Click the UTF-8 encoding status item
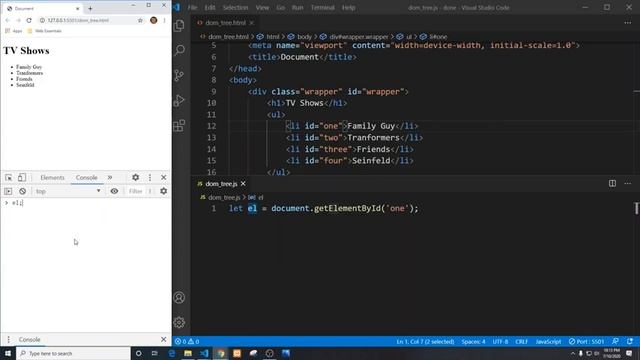This screenshot has width=640, height=360. (500, 342)
